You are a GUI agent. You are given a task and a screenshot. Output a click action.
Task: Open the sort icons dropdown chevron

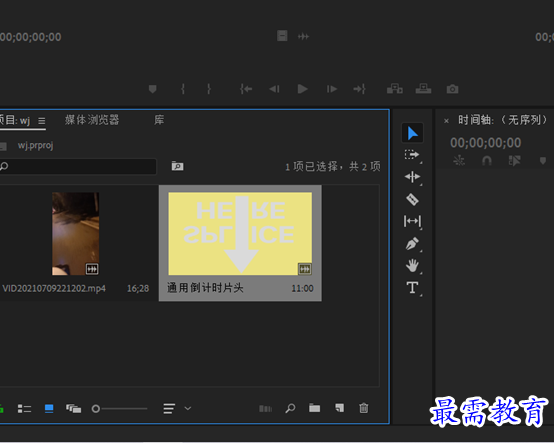[188, 408]
